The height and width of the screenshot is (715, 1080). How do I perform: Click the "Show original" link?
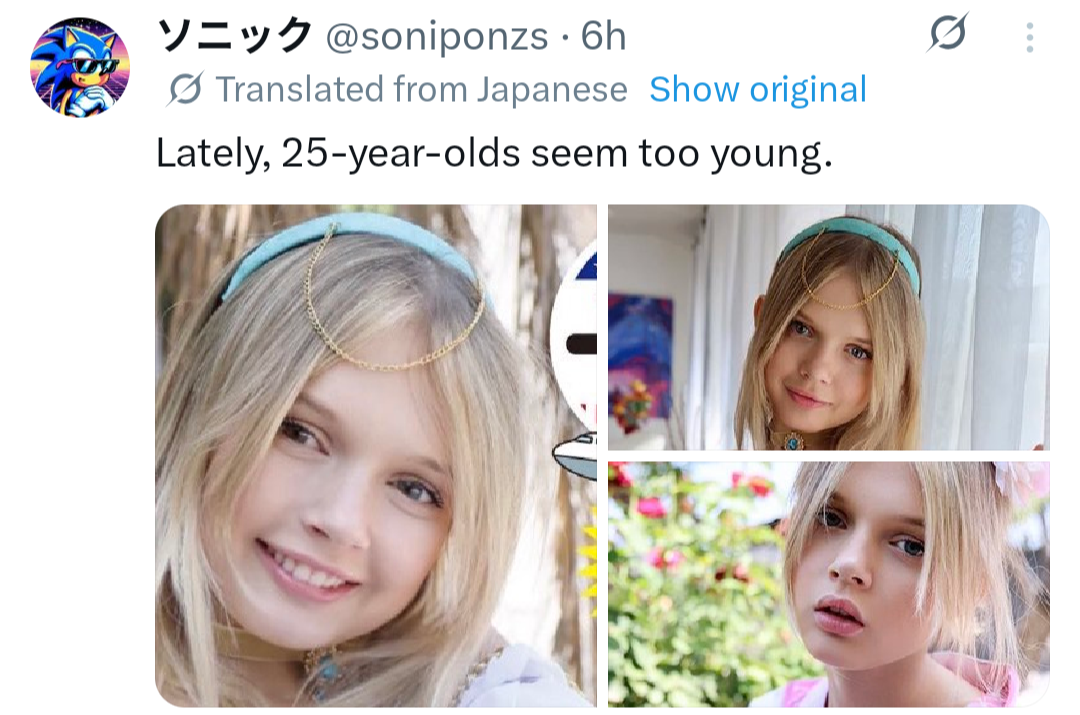(x=758, y=90)
